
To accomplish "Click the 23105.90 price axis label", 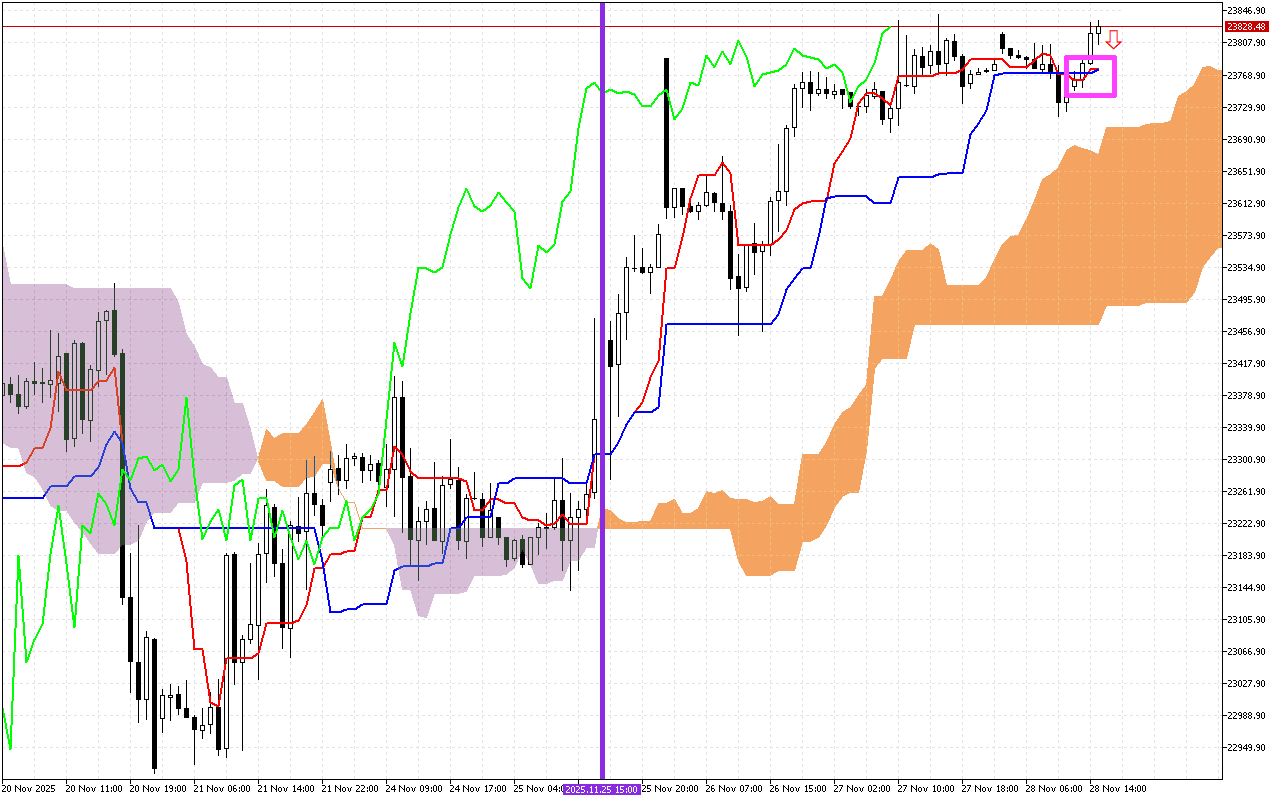I will coord(1246,620).
